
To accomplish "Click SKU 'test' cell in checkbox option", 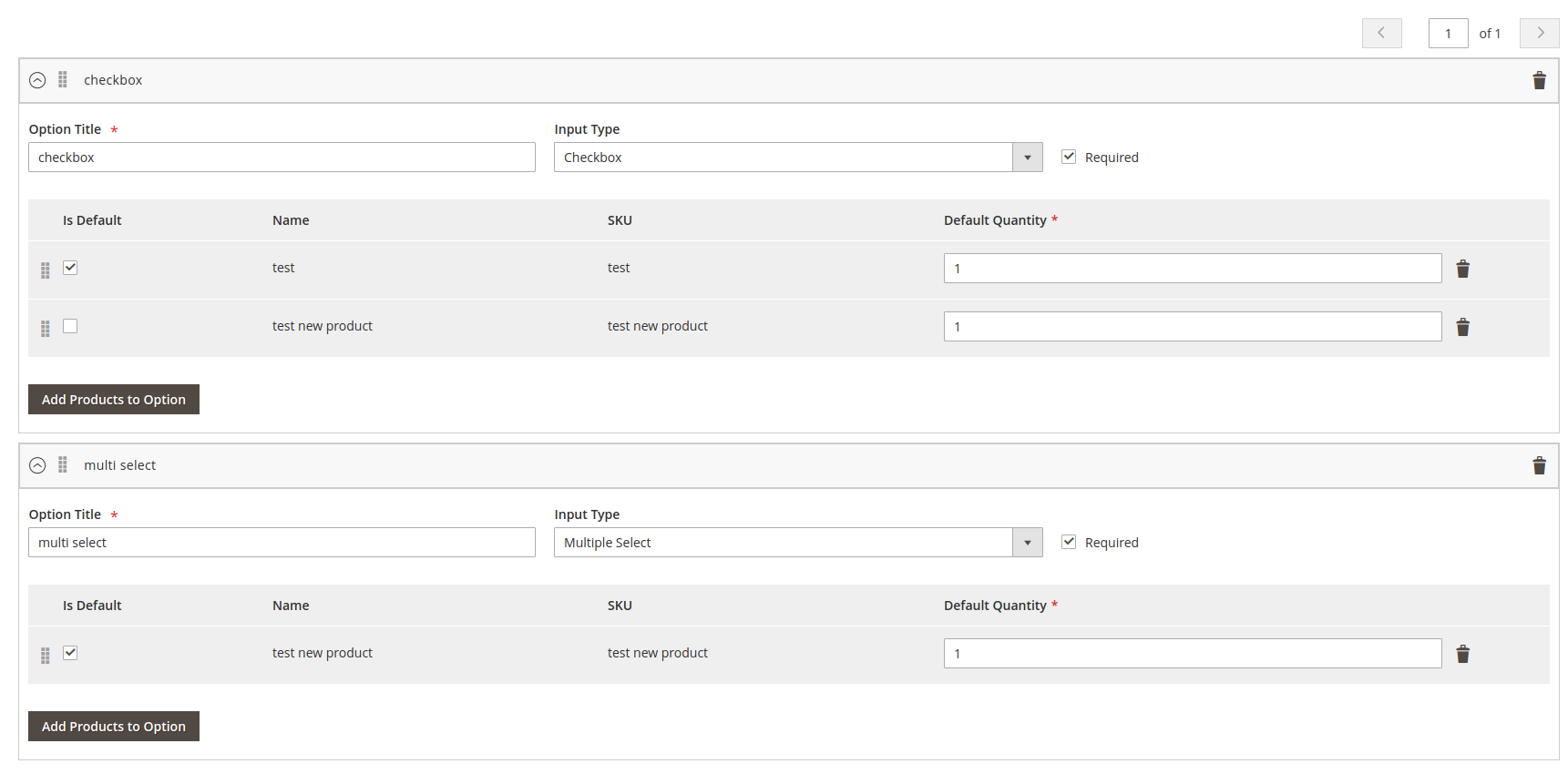I will coord(619,268).
